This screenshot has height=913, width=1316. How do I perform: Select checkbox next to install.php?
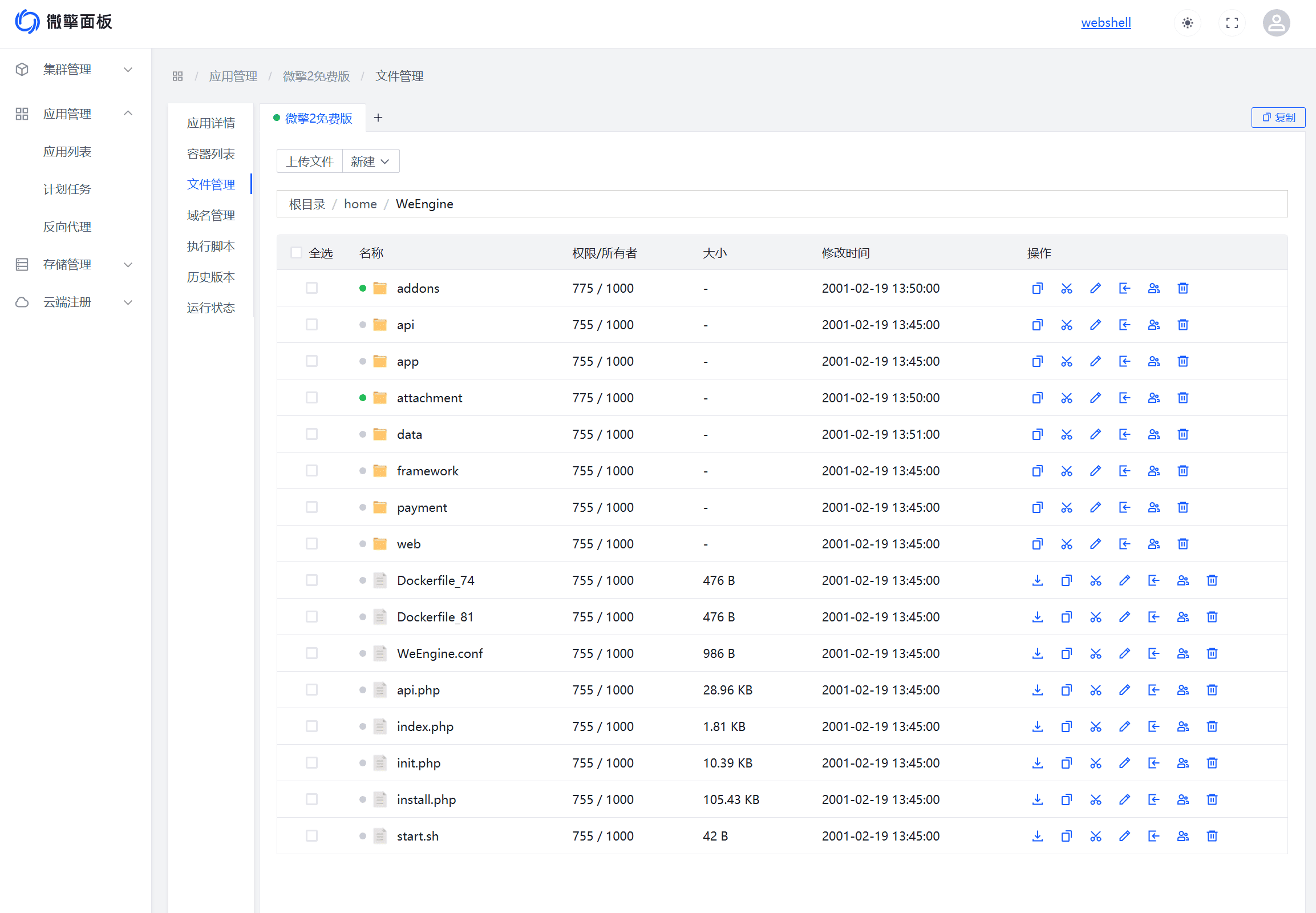tap(311, 800)
